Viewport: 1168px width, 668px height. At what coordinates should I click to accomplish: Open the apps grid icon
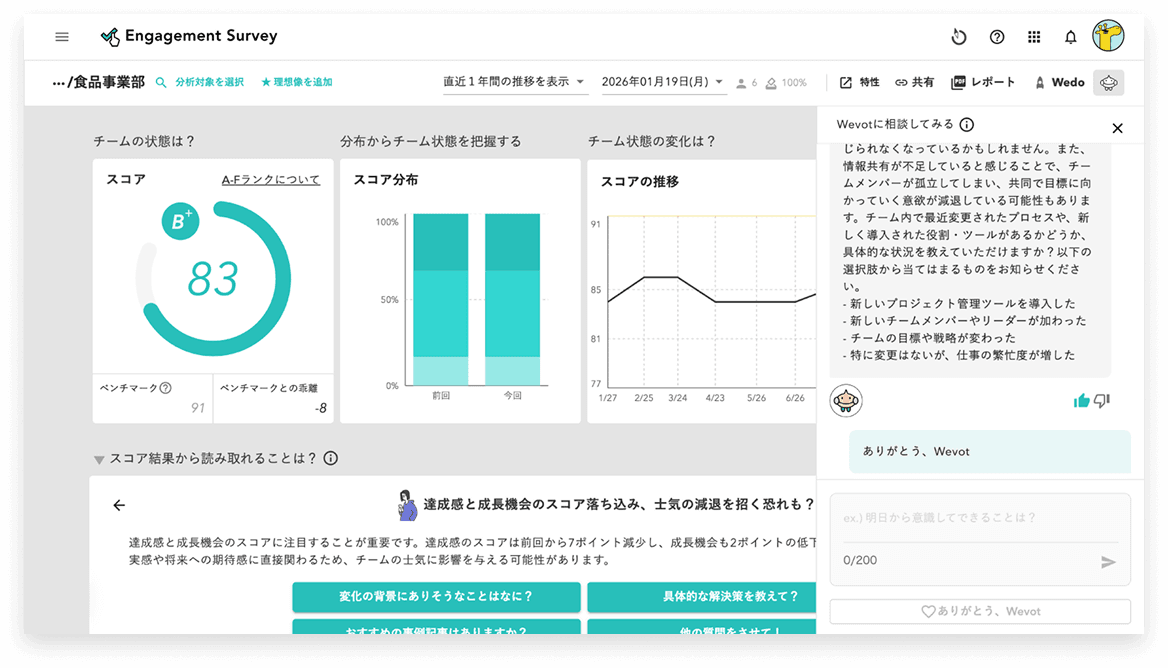pyautogui.click(x=1034, y=36)
